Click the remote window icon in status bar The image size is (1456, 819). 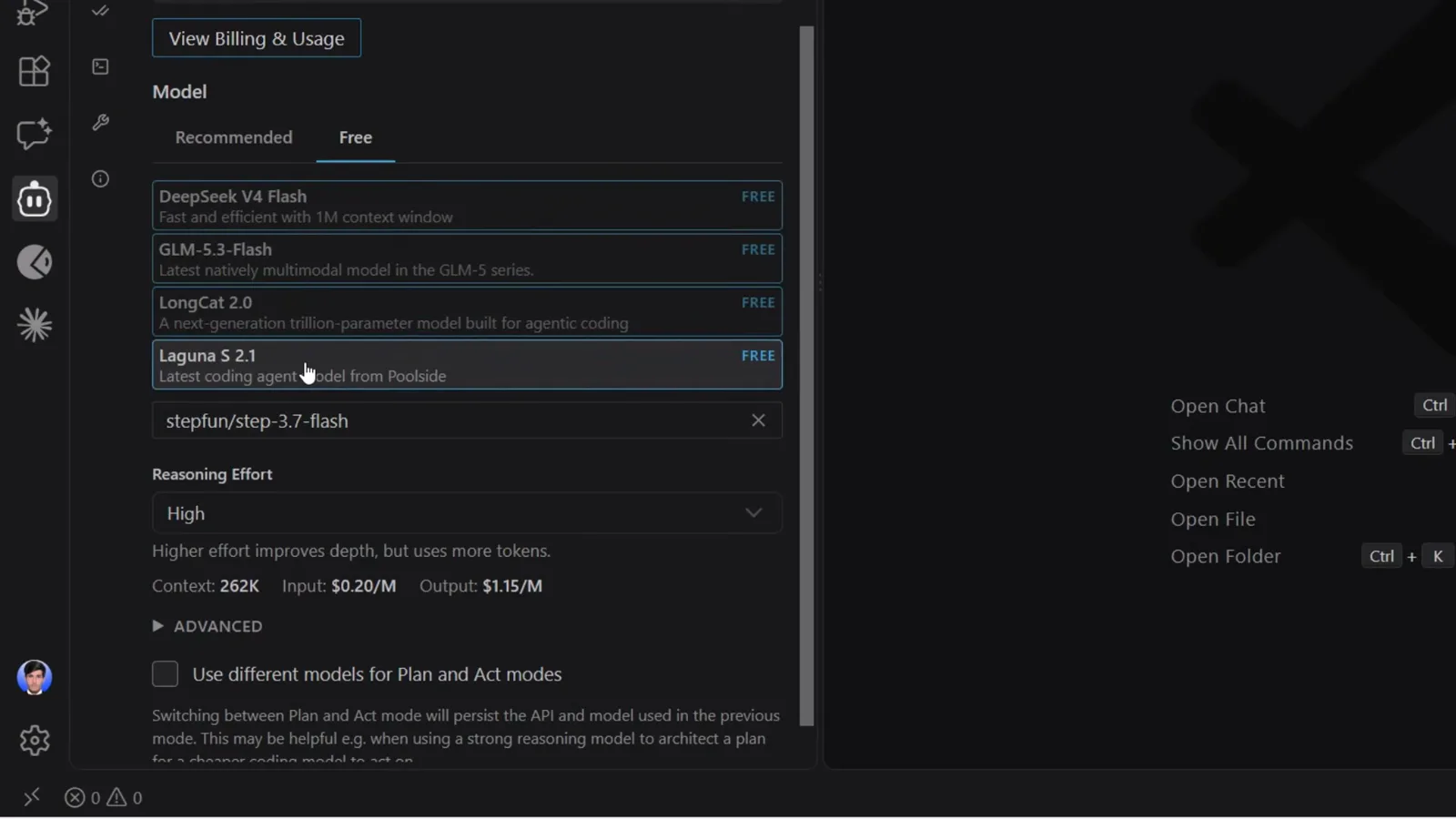pyautogui.click(x=32, y=798)
